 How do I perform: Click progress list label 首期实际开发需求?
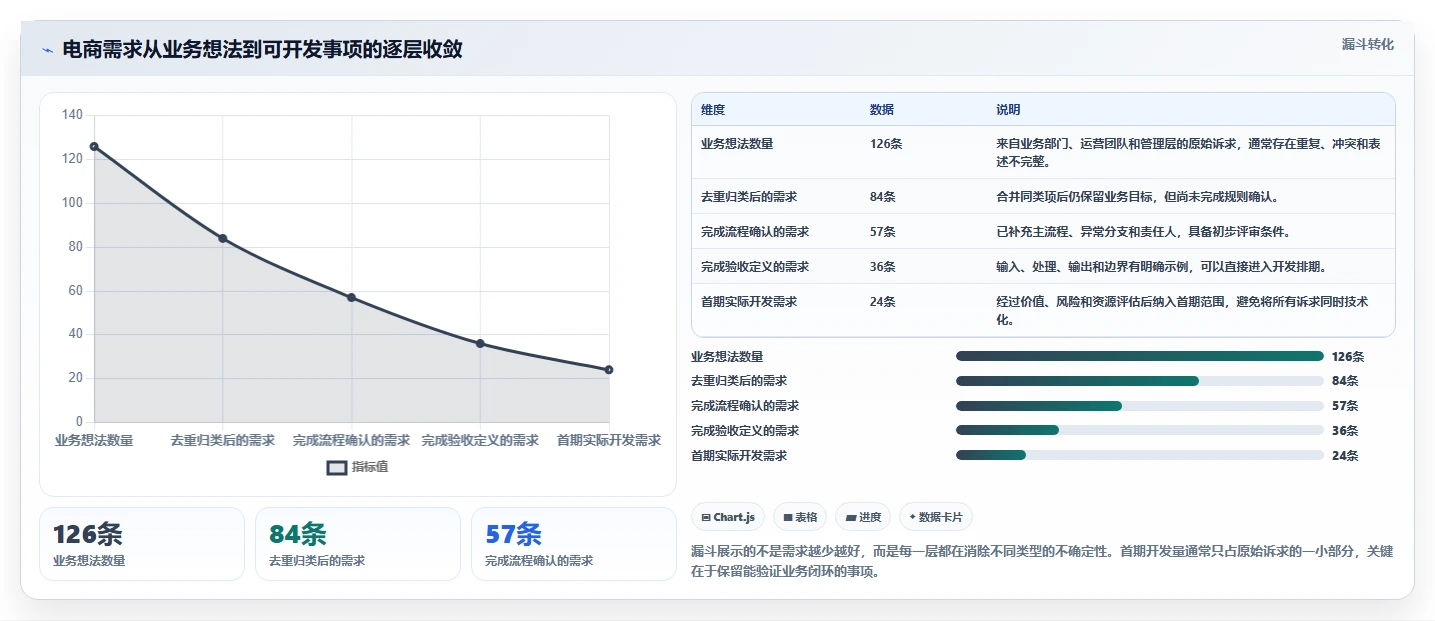[x=739, y=455]
